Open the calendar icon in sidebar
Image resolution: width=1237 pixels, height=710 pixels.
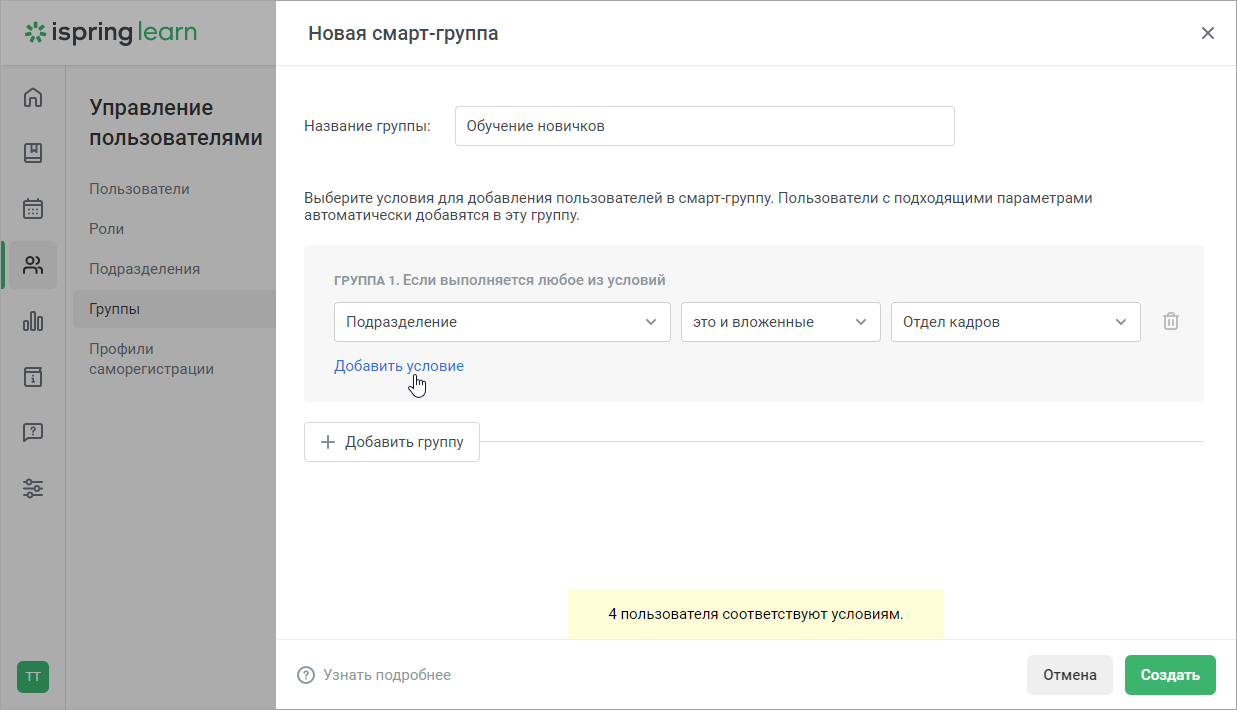tap(33, 209)
